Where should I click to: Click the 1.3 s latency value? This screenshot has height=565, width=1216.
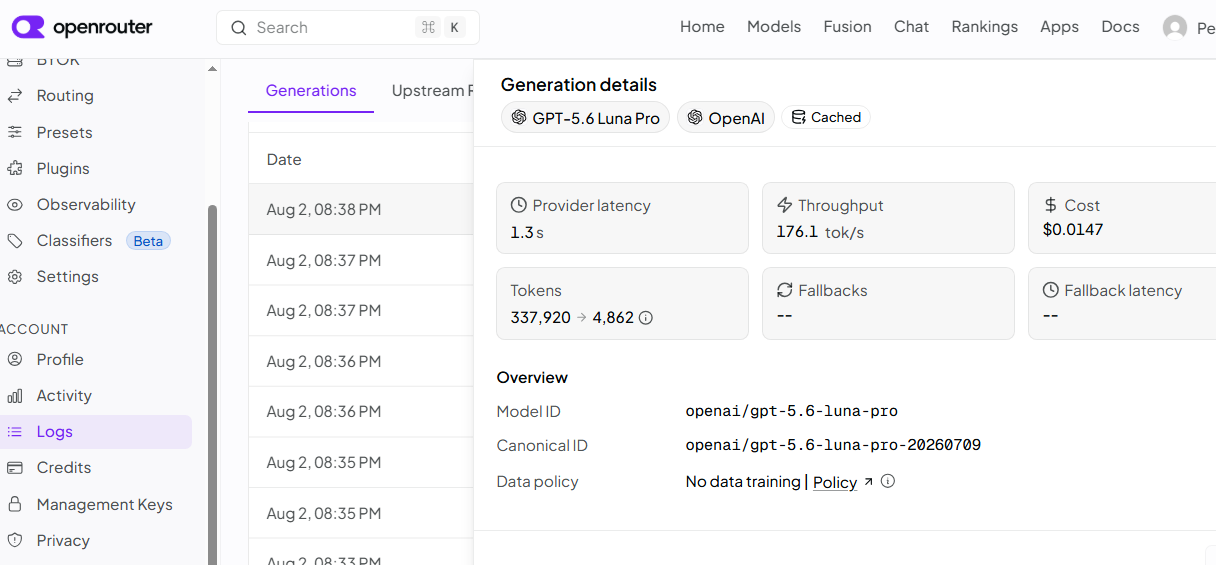(527, 232)
